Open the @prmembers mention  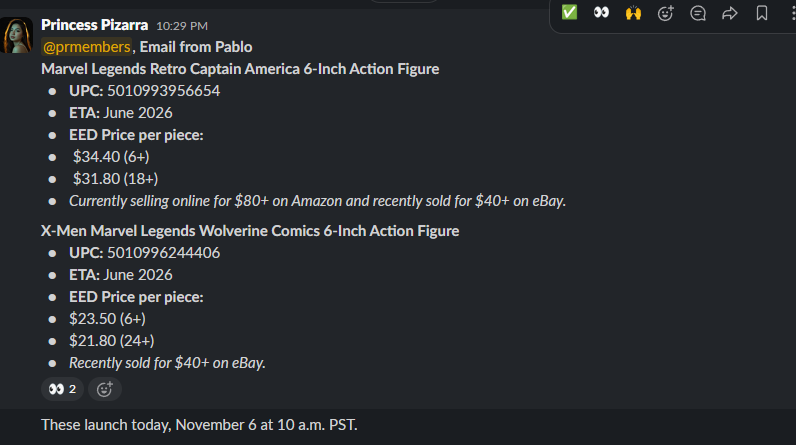[86, 47]
